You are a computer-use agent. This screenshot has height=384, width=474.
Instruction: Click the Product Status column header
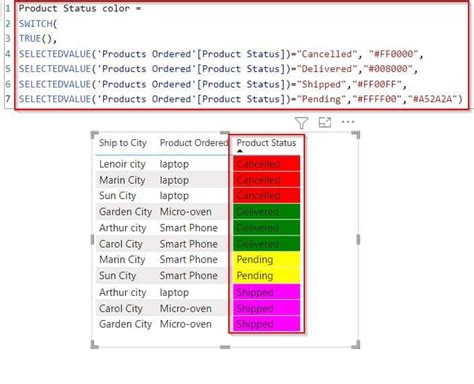tap(266, 143)
